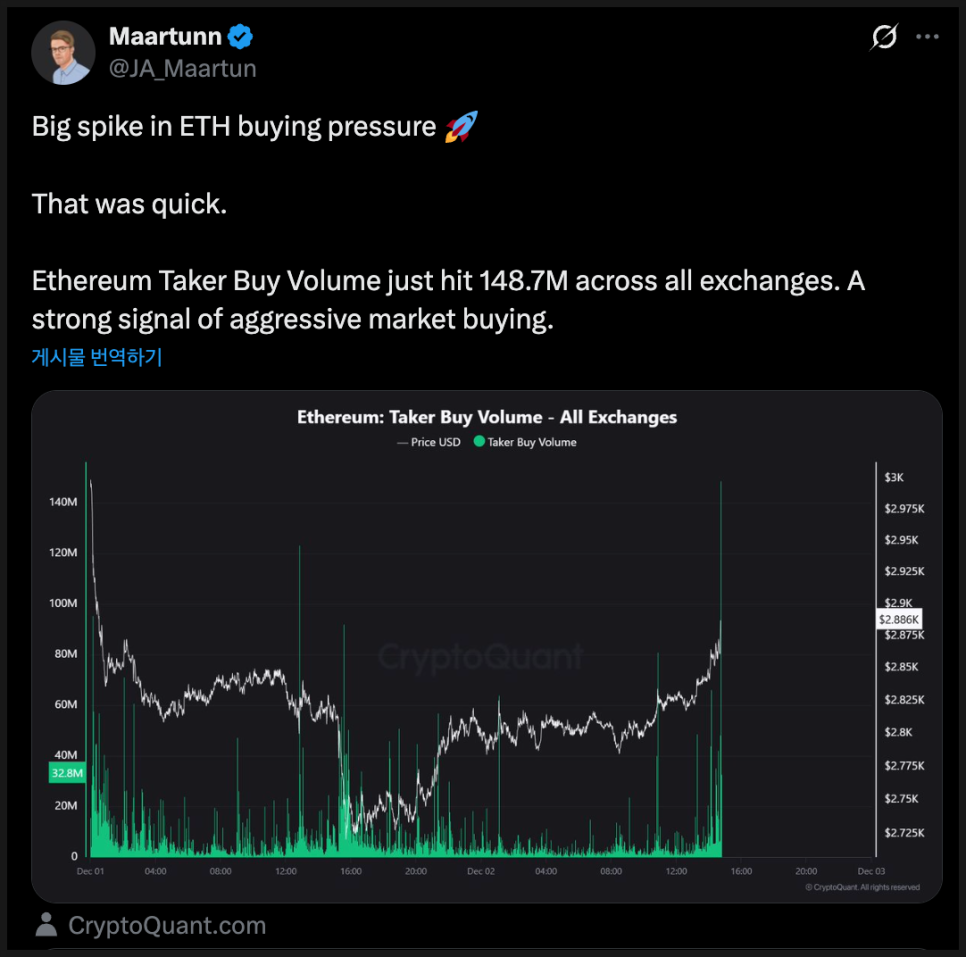This screenshot has height=957, width=966.
Task: Click the 게시물 번역하기 translate link
Action: 97,357
